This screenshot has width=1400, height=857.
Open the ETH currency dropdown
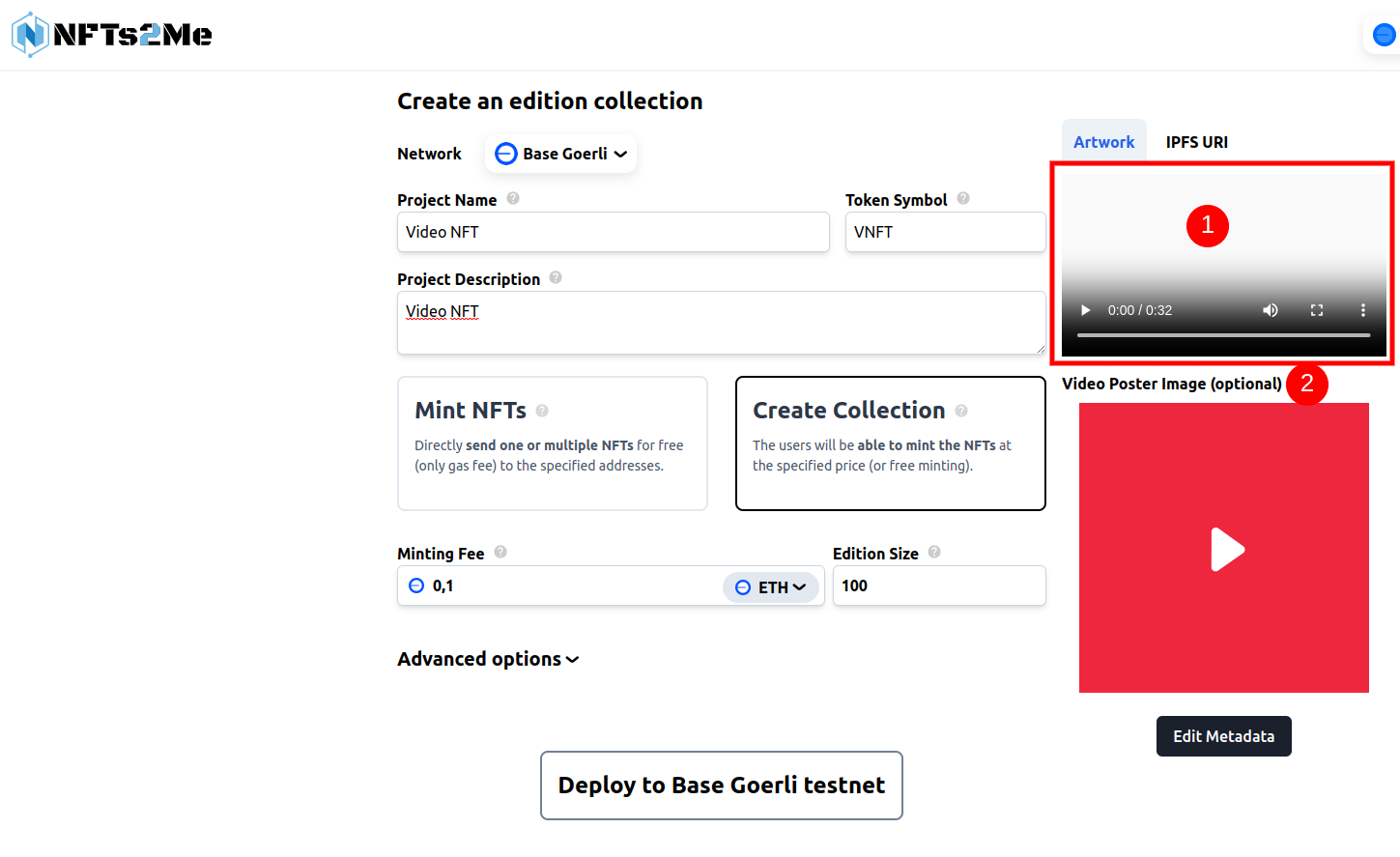click(771, 587)
